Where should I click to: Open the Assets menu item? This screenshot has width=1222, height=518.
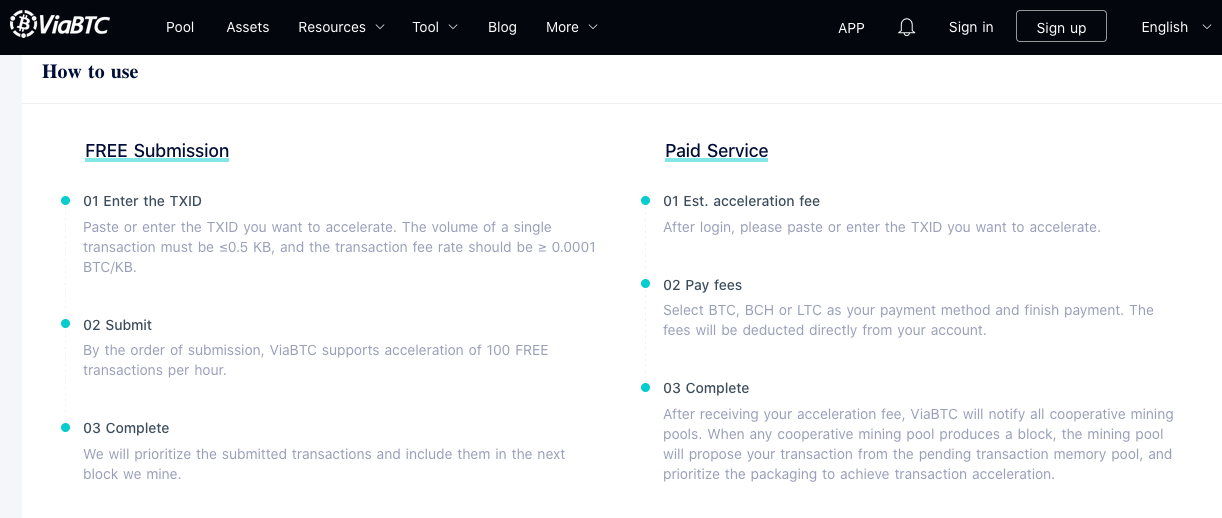[x=248, y=27]
